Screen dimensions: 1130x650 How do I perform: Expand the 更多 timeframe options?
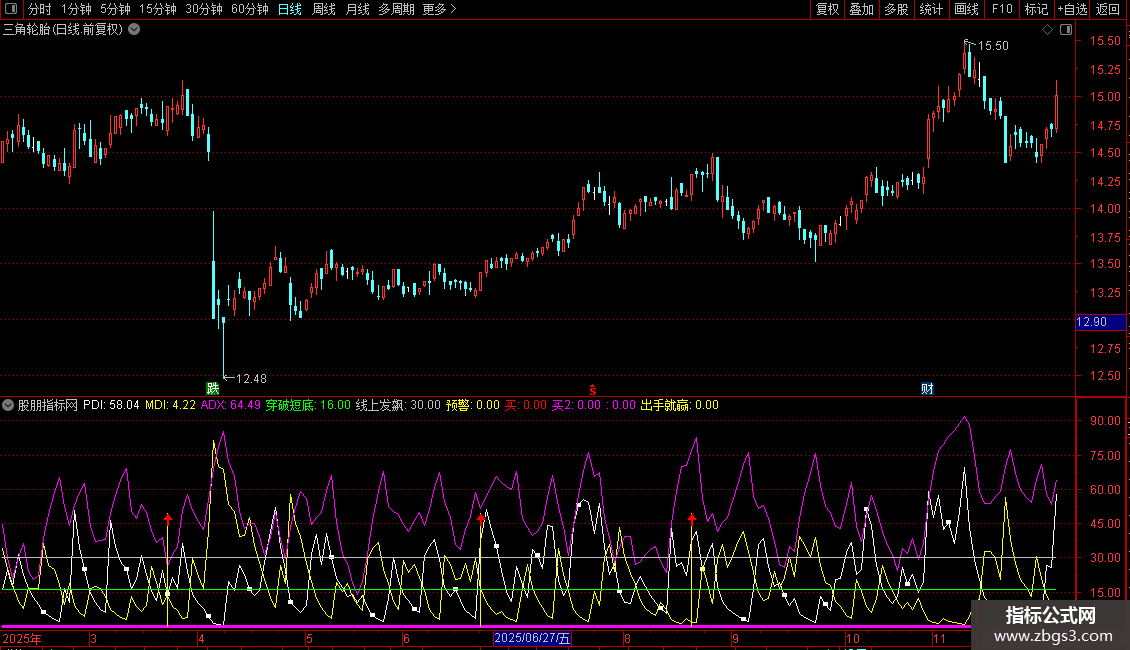(439, 10)
